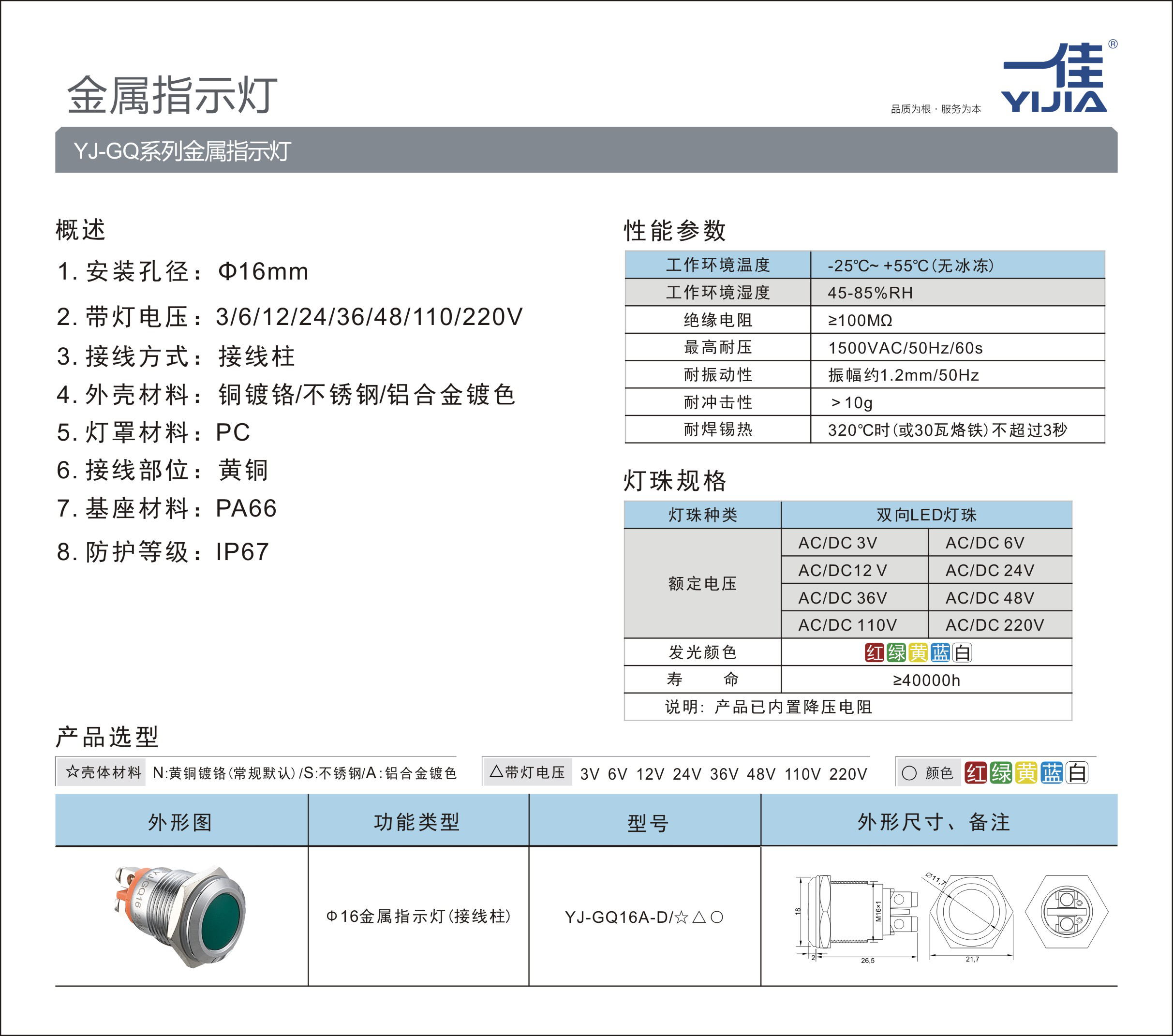Click the 外壳材料 overview line
Viewport: 1173px width, 1036px height.
coord(286,395)
